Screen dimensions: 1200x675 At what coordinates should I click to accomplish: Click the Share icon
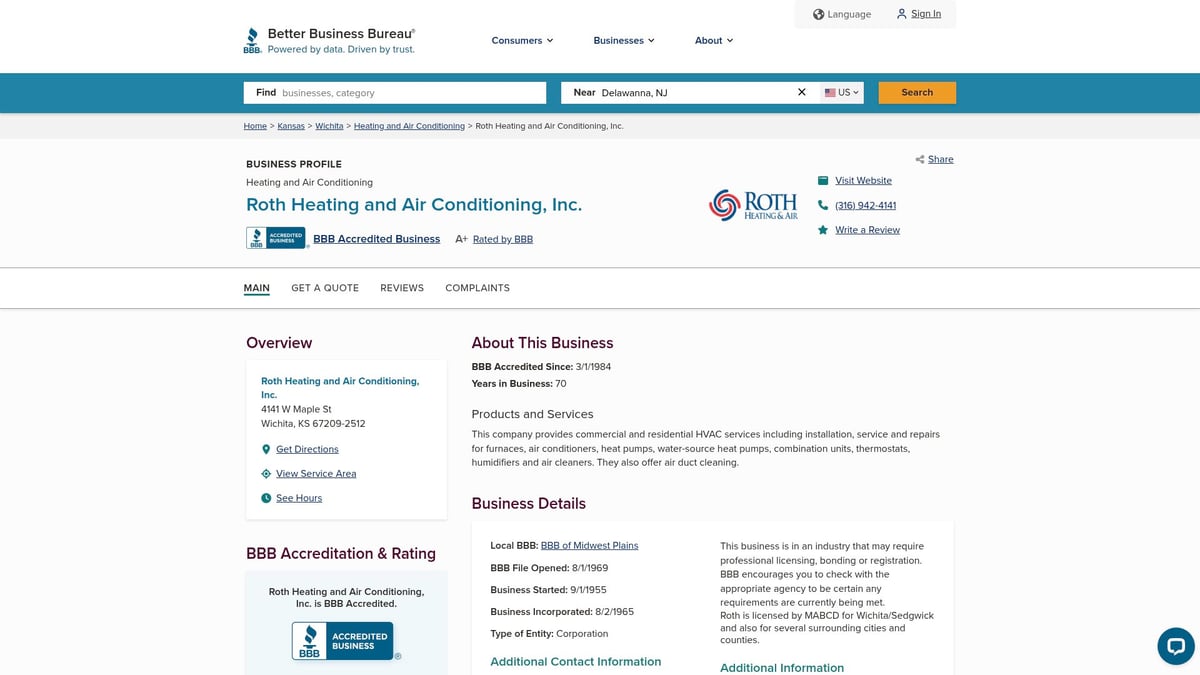[x=920, y=160]
